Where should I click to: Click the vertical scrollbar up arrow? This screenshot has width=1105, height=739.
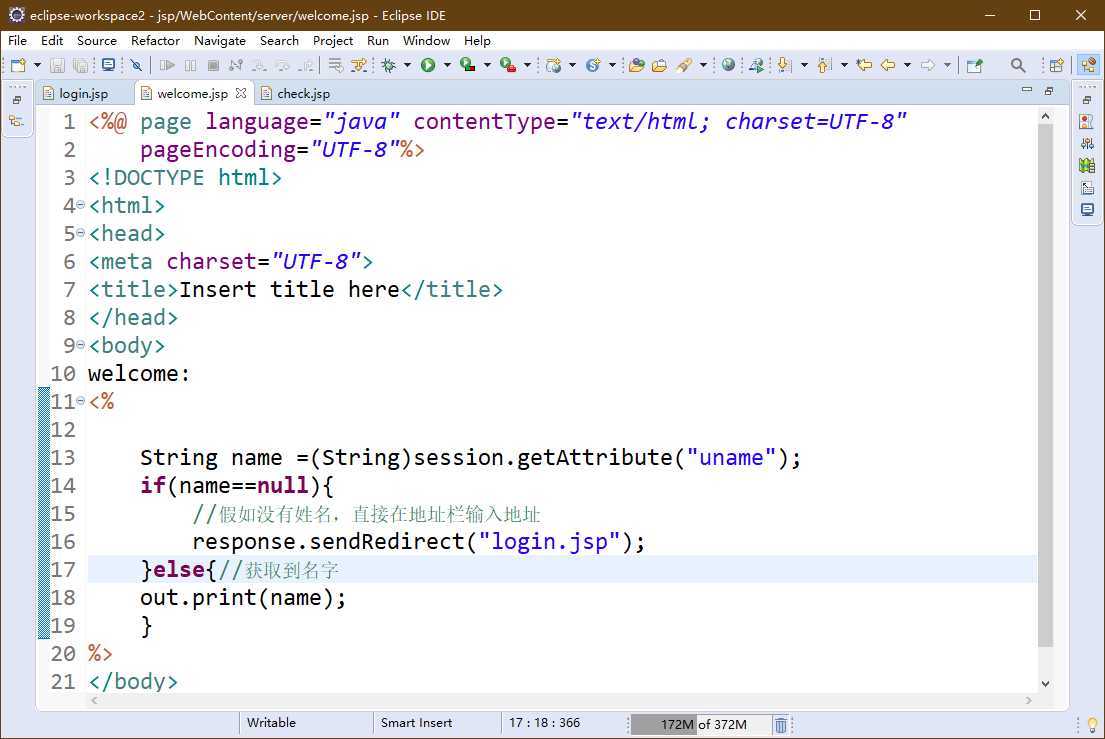[1045, 116]
